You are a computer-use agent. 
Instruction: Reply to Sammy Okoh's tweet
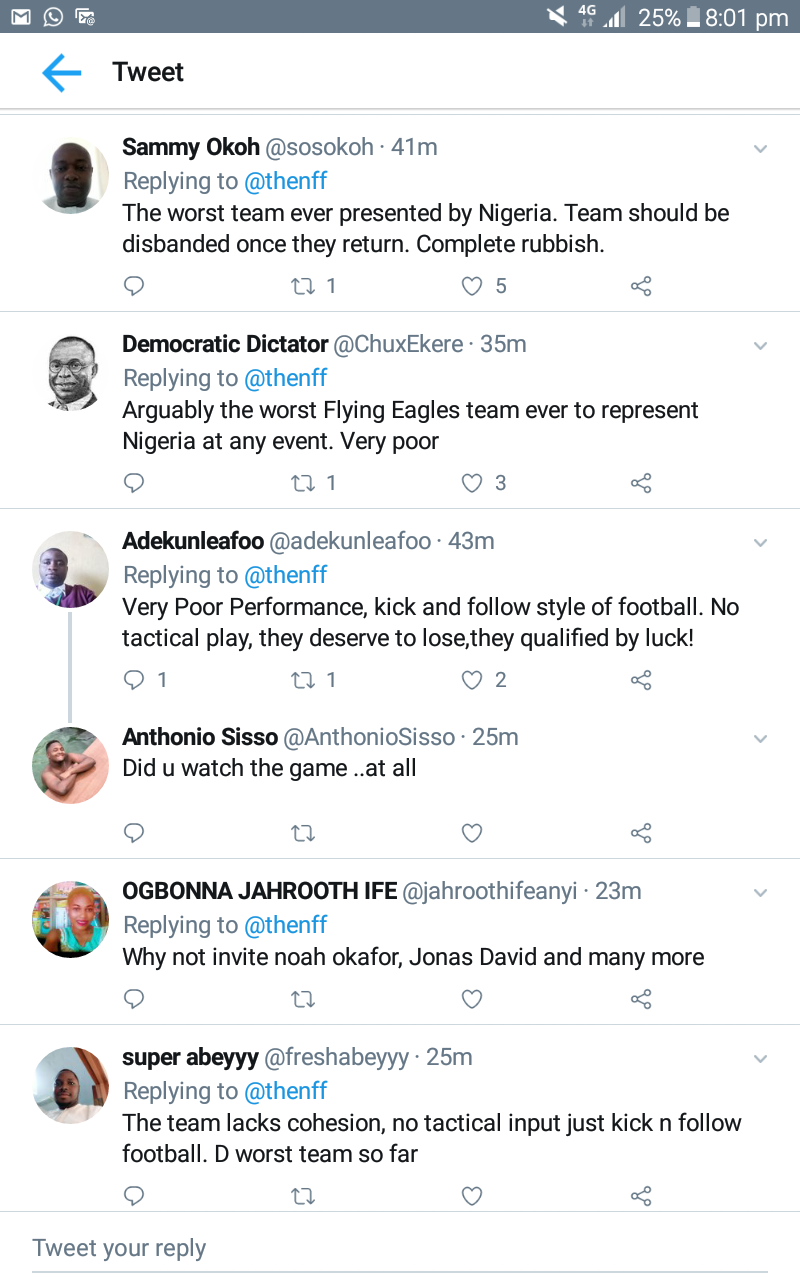point(134,287)
